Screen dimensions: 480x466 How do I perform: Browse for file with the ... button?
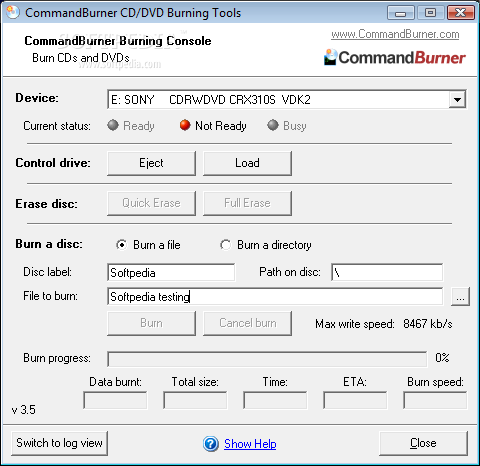click(x=460, y=296)
